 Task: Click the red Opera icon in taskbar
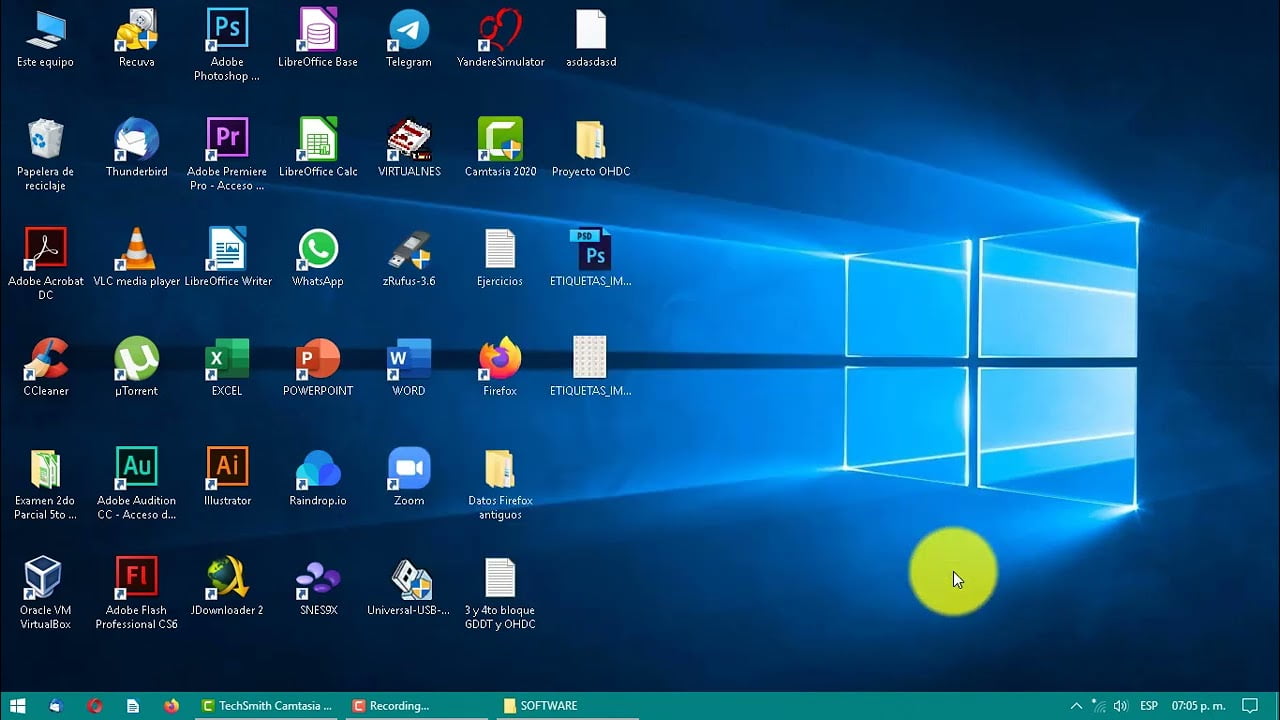click(x=95, y=705)
